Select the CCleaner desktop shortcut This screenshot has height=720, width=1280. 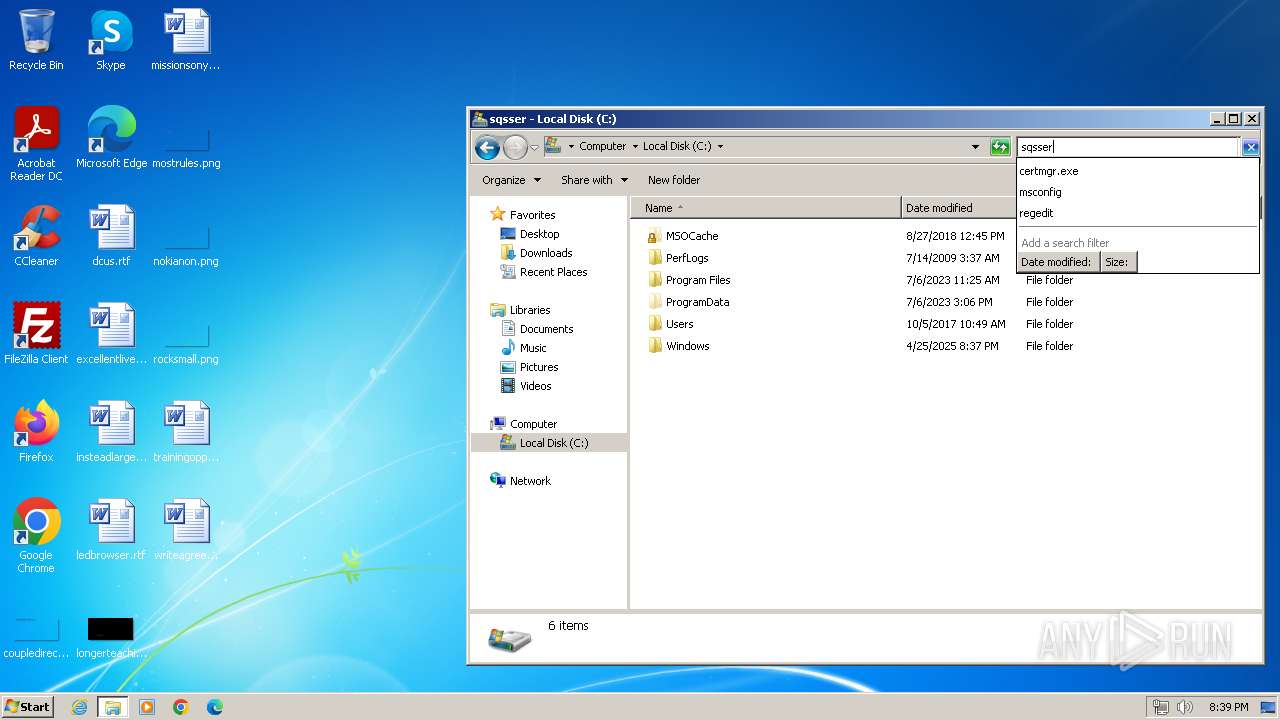(x=36, y=236)
